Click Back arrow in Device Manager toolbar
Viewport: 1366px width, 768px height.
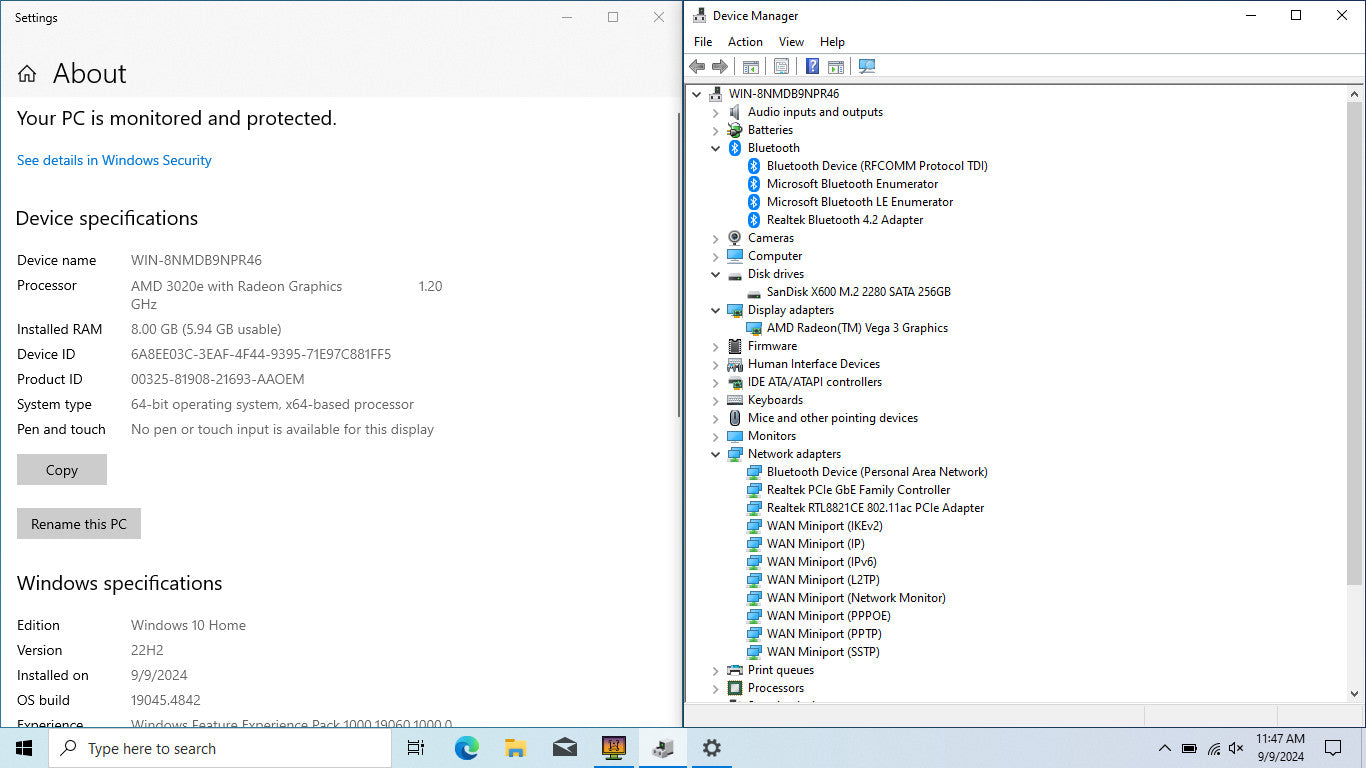coord(697,66)
